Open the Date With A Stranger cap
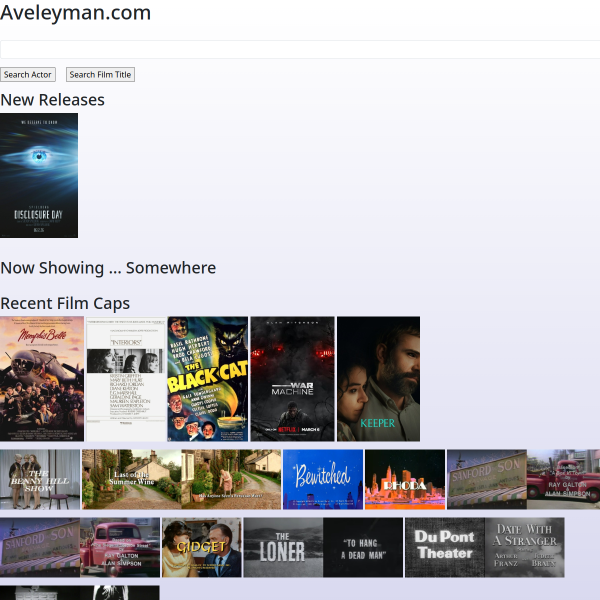 coord(525,547)
